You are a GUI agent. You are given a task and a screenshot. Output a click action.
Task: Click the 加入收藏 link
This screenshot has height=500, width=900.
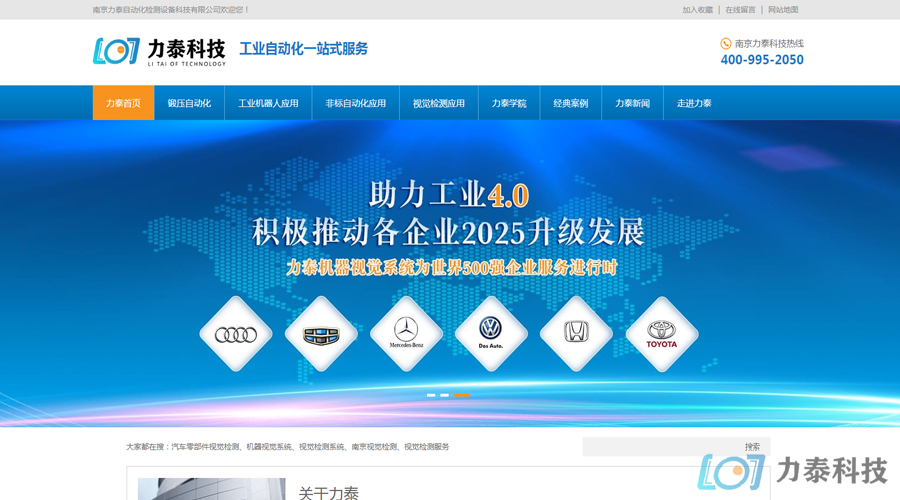[x=697, y=10]
